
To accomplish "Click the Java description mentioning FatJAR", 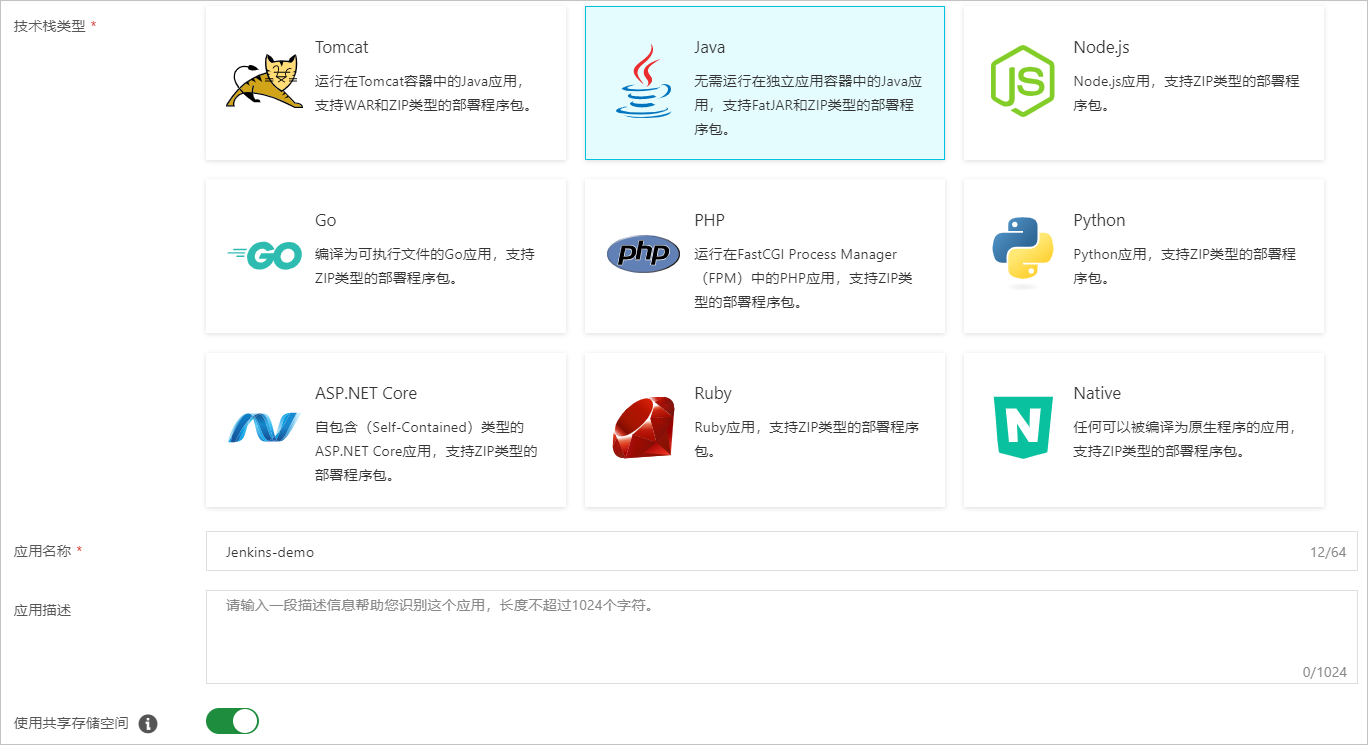I will pos(808,105).
